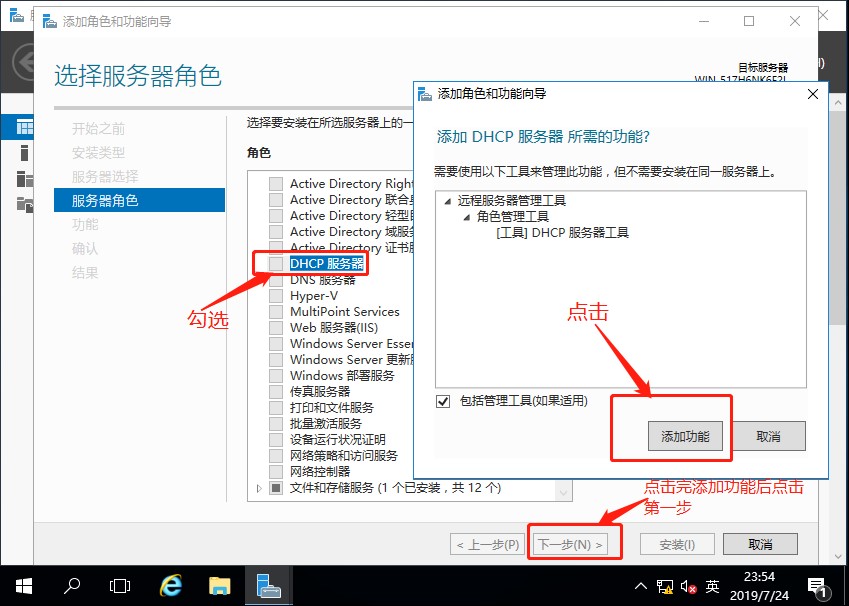
Task: Click 取消 in the wizard footer
Action: 760,544
